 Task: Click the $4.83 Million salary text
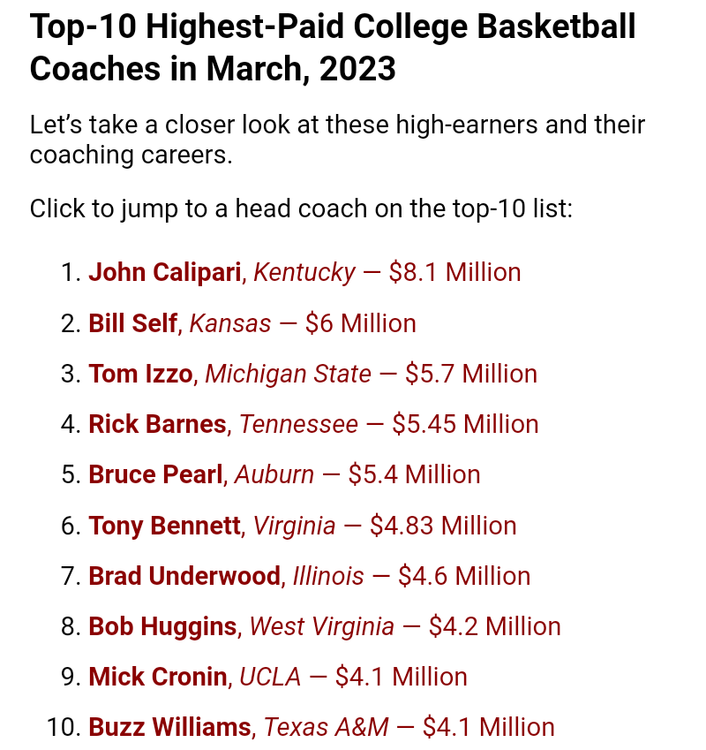[x=443, y=526]
